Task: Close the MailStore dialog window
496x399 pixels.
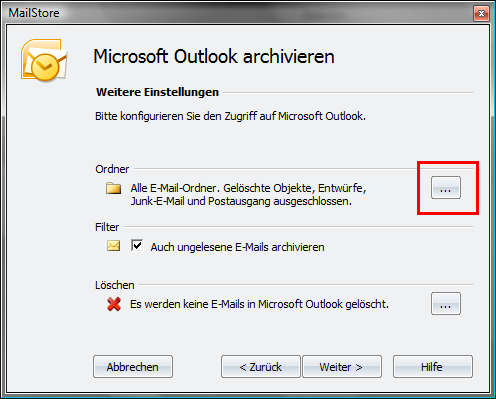Action: tap(481, 13)
